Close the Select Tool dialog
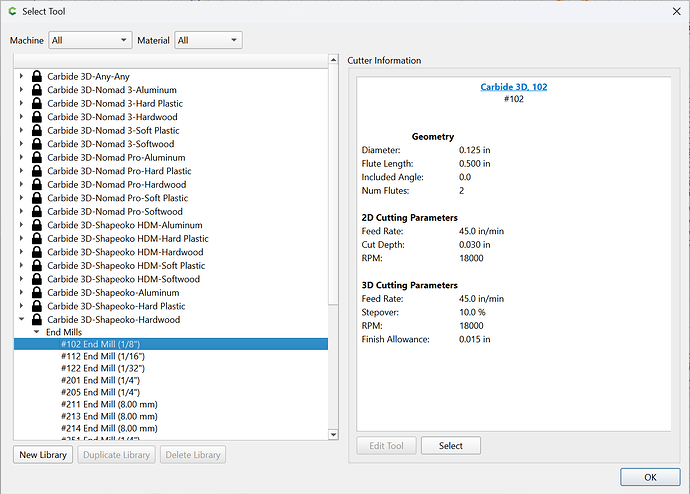This screenshot has height=494, width=690. [x=676, y=11]
